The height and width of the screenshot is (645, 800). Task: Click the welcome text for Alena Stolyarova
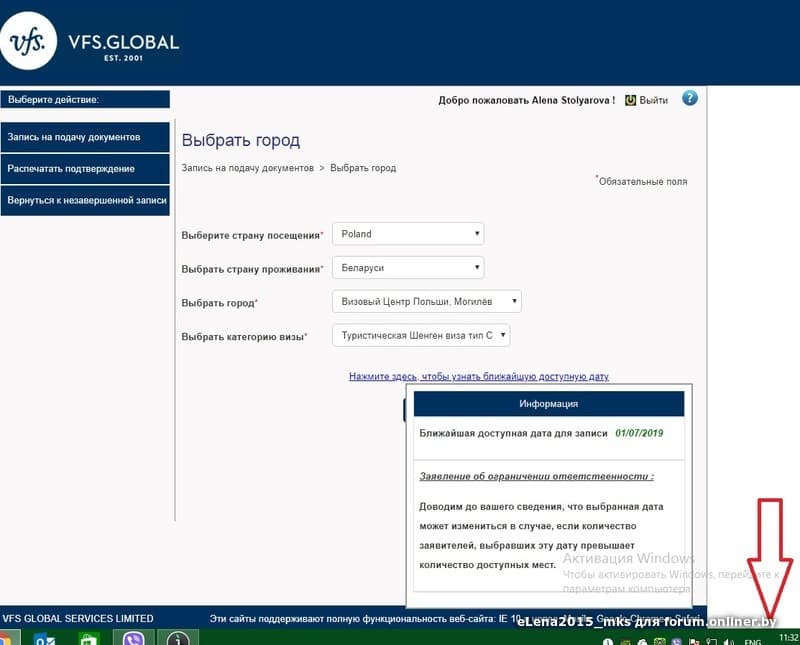coord(527,101)
